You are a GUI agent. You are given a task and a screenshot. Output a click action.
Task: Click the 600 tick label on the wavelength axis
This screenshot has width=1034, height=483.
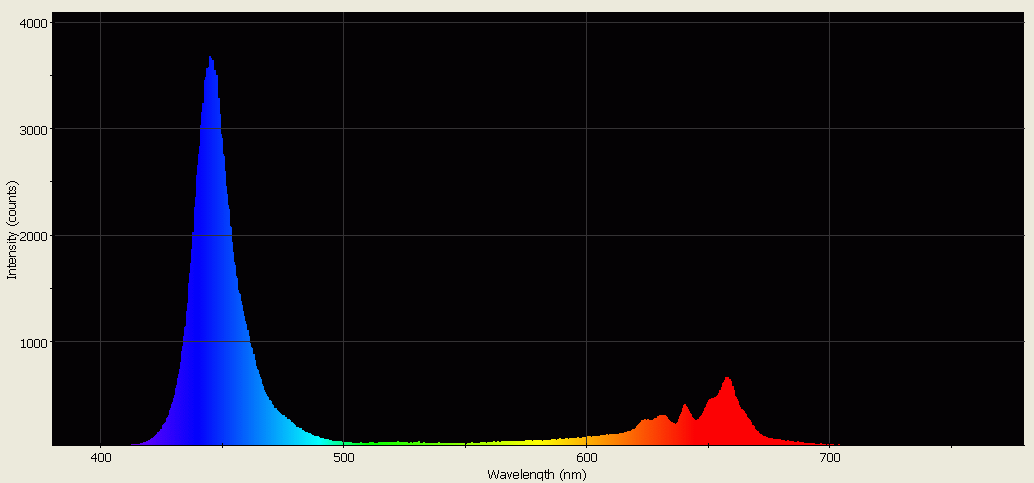pos(586,457)
